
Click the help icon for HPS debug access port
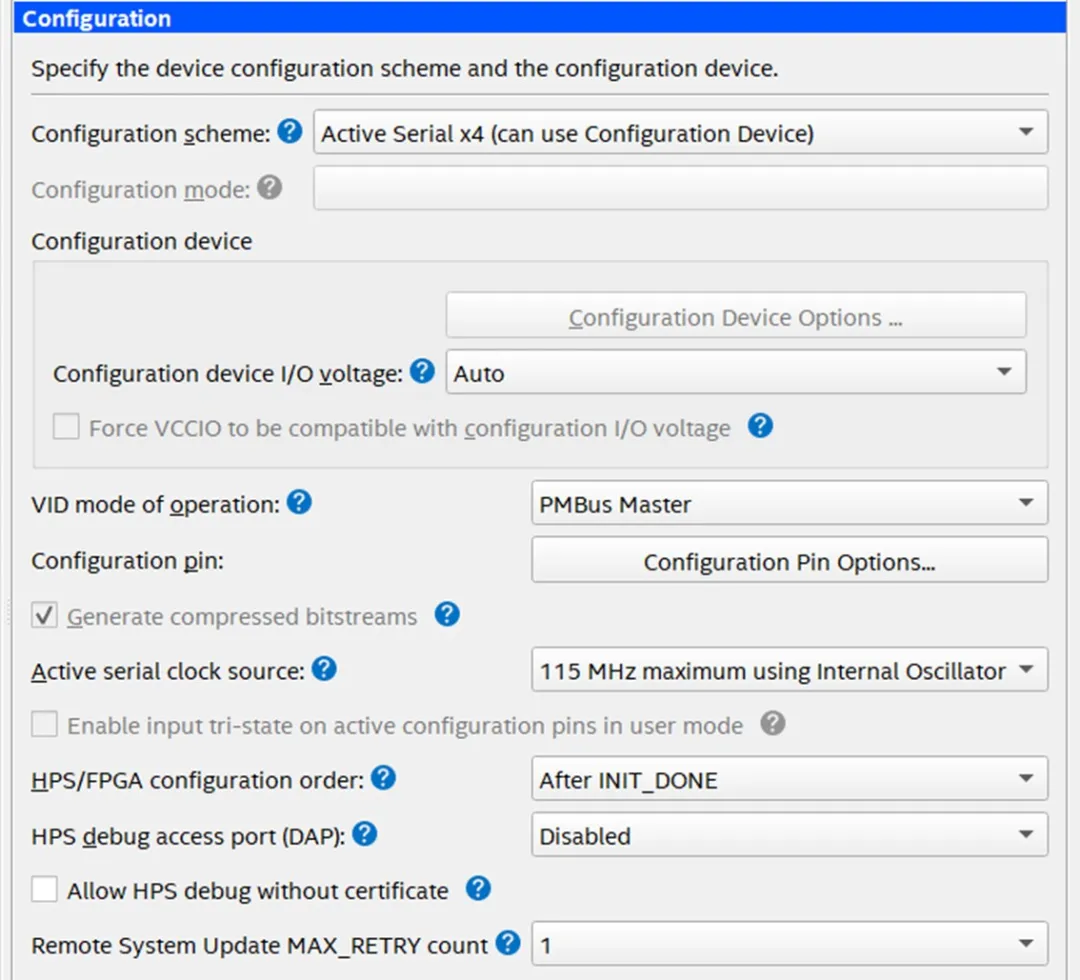[365, 834]
